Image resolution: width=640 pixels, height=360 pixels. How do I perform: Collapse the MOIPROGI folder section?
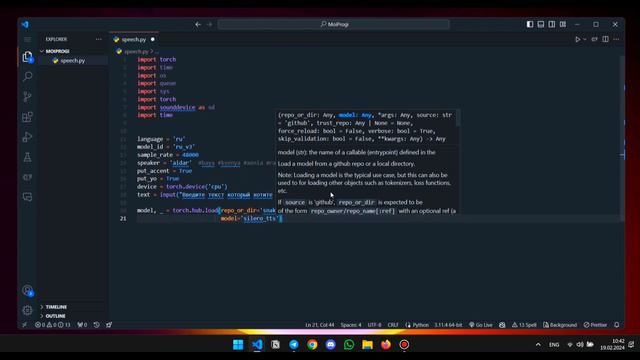pos(73,51)
